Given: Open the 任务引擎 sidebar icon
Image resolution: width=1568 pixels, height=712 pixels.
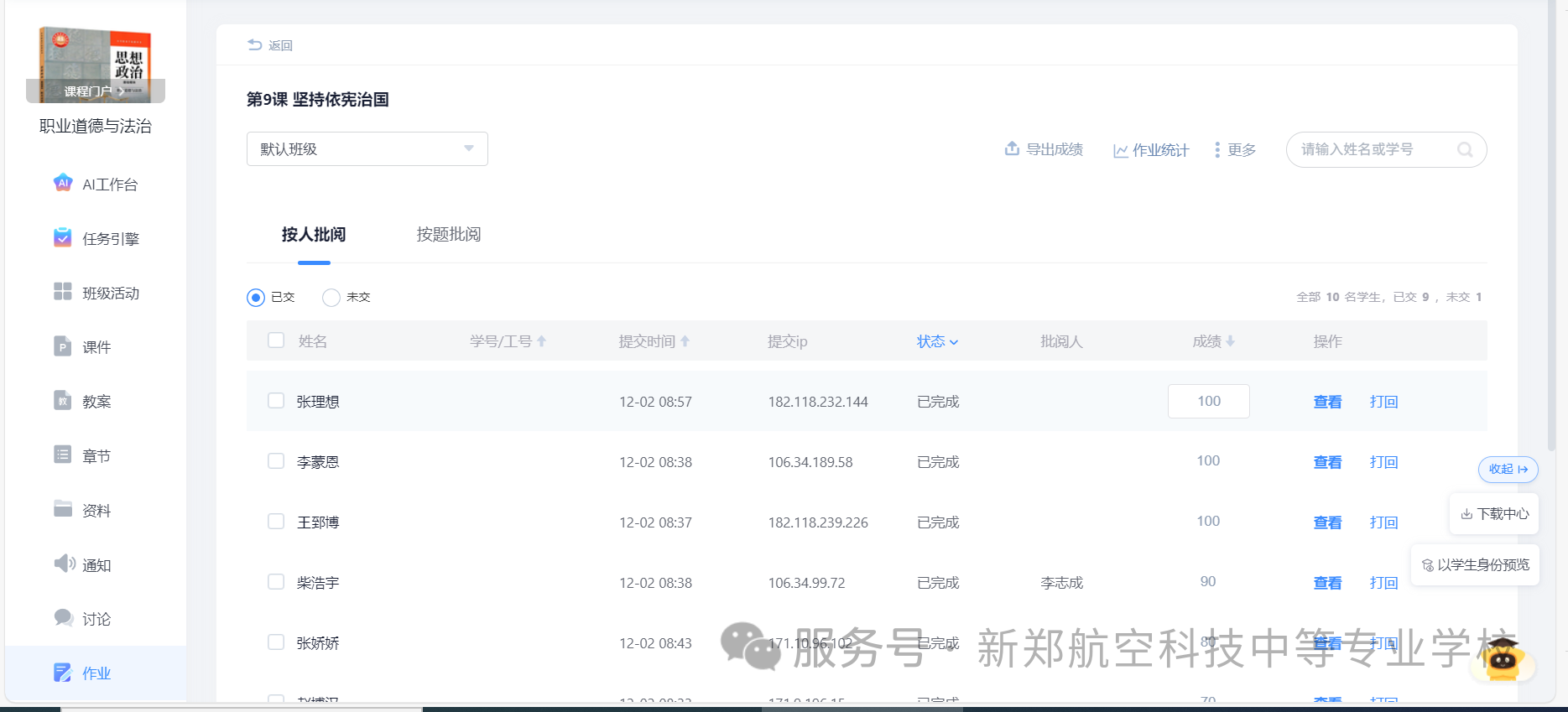Looking at the screenshot, I should coord(63,237).
